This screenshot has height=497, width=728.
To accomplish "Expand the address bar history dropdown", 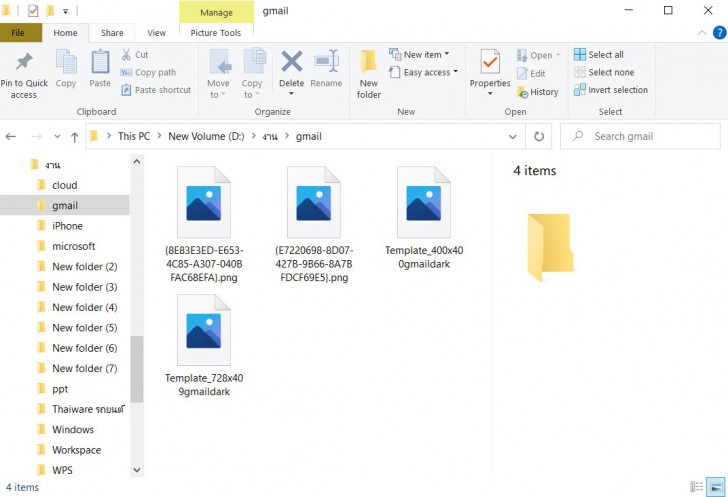I will pyautogui.click(x=513, y=137).
